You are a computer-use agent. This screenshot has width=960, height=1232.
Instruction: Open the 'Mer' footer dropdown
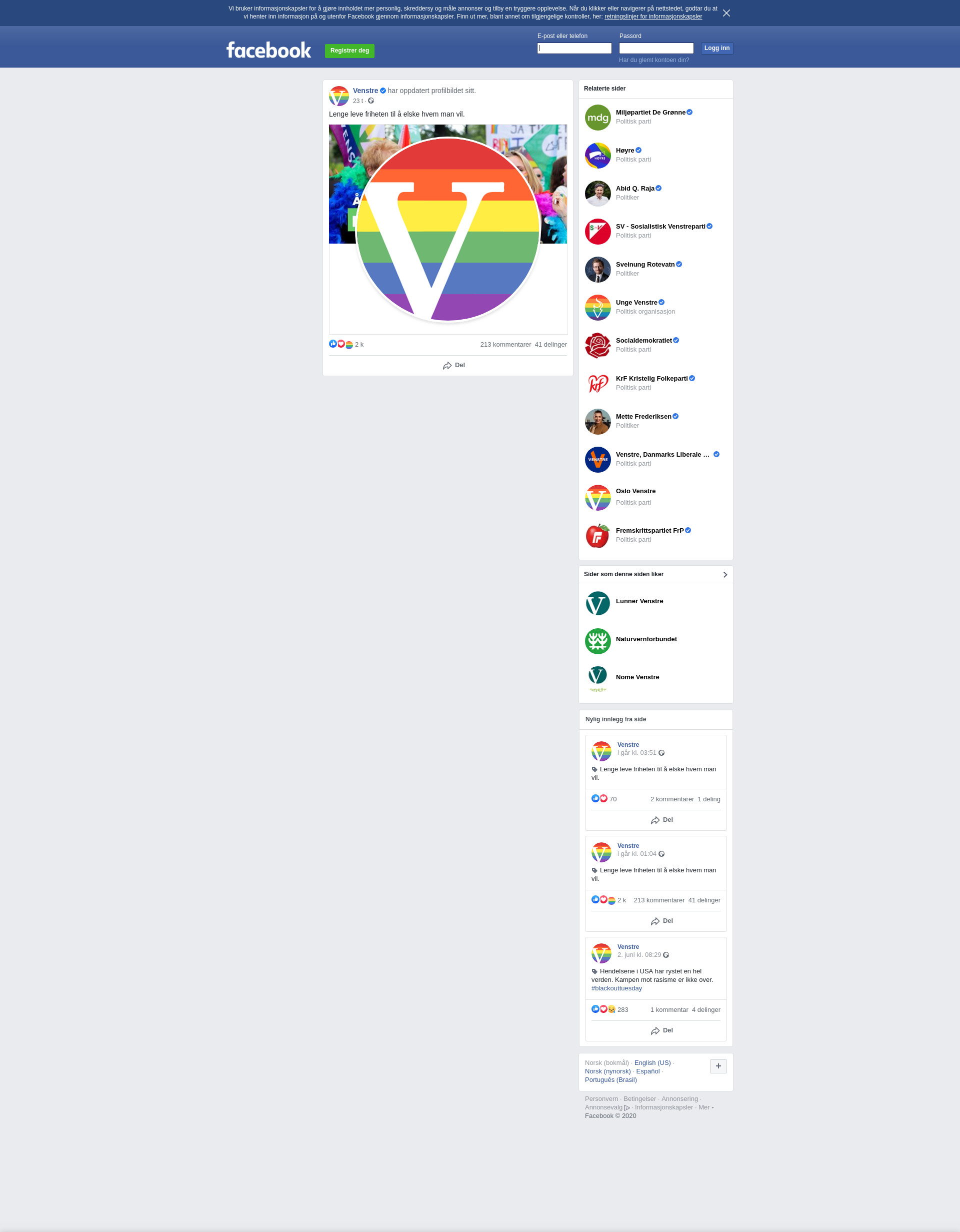tap(706, 1107)
